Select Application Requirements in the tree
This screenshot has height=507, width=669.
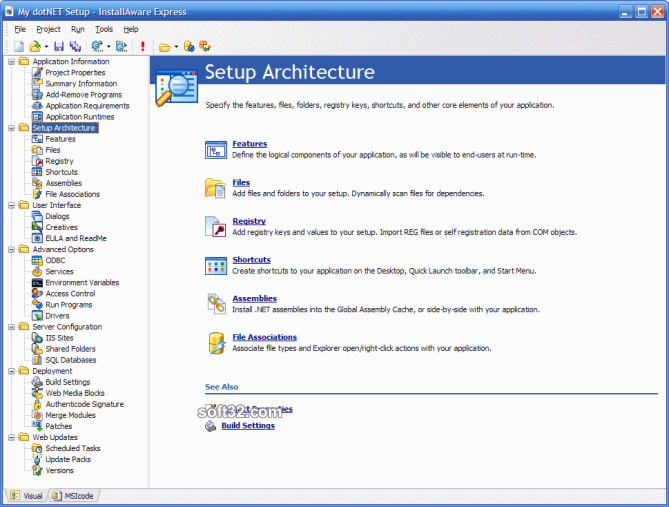[x=87, y=106]
